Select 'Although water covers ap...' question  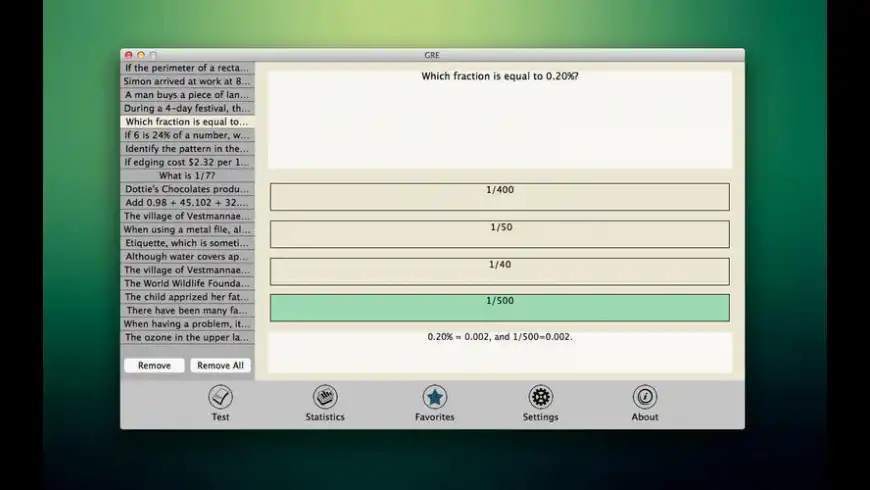coord(188,256)
